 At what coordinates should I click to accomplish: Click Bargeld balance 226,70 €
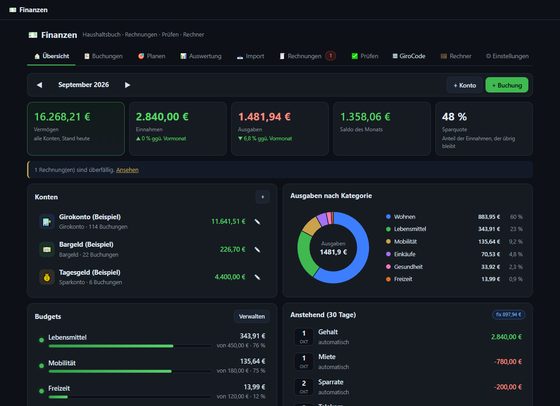coord(232,249)
